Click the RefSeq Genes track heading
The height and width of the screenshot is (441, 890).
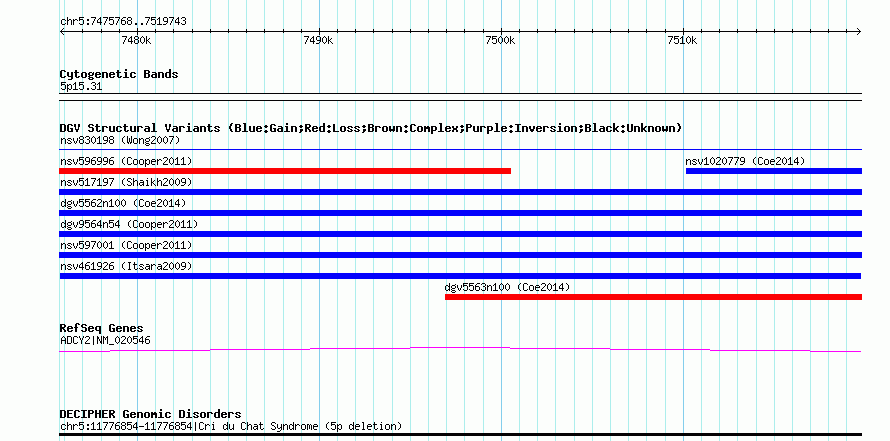[102, 328]
